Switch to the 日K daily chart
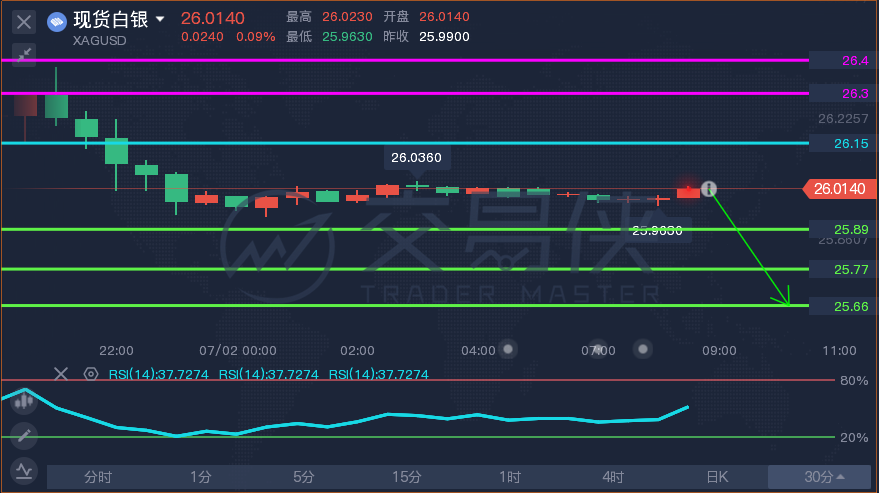This screenshot has height=493, width=879. click(x=717, y=477)
